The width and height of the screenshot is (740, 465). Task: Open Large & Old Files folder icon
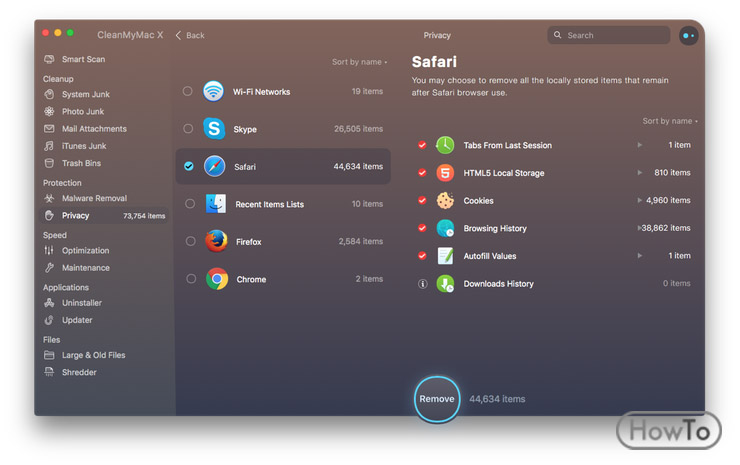[49, 355]
